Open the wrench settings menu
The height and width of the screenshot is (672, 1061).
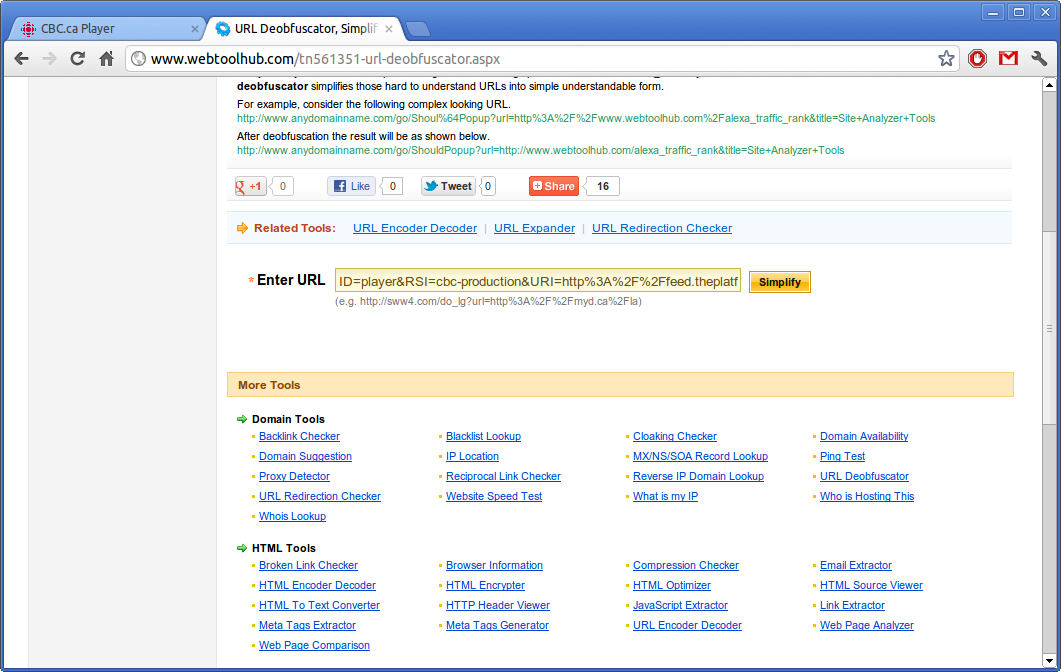coord(1039,59)
